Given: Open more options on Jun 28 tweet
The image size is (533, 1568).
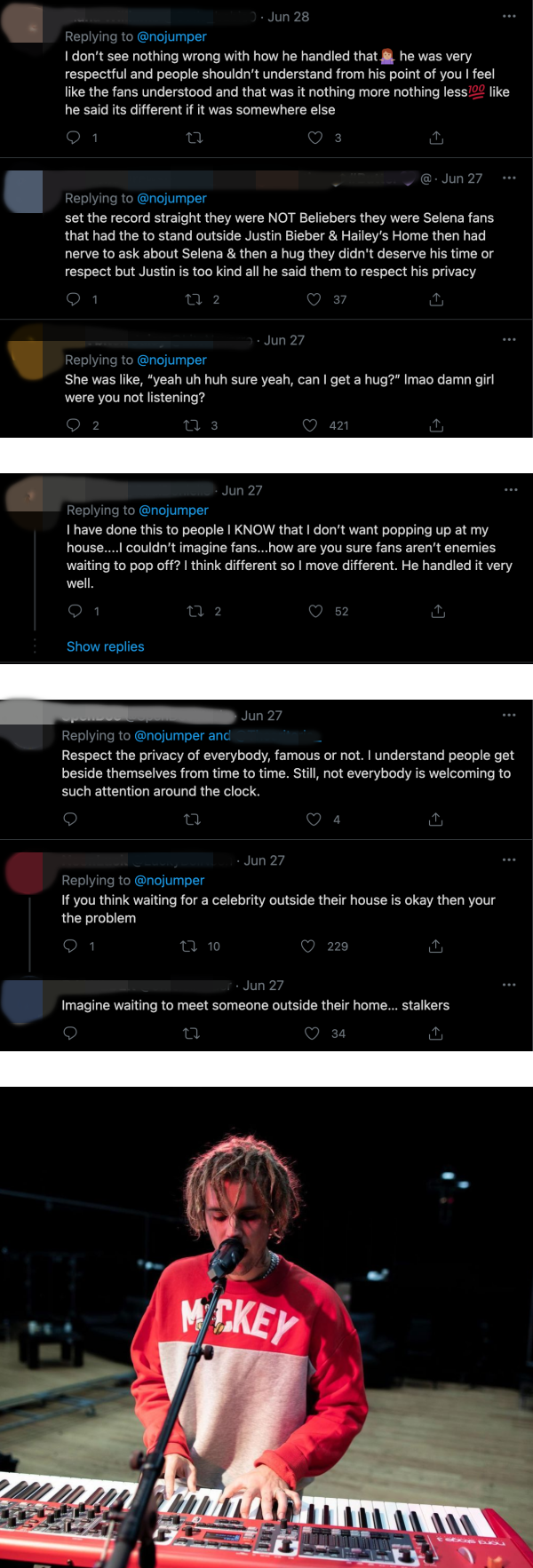Looking at the screenshot, I should point(509,16).
